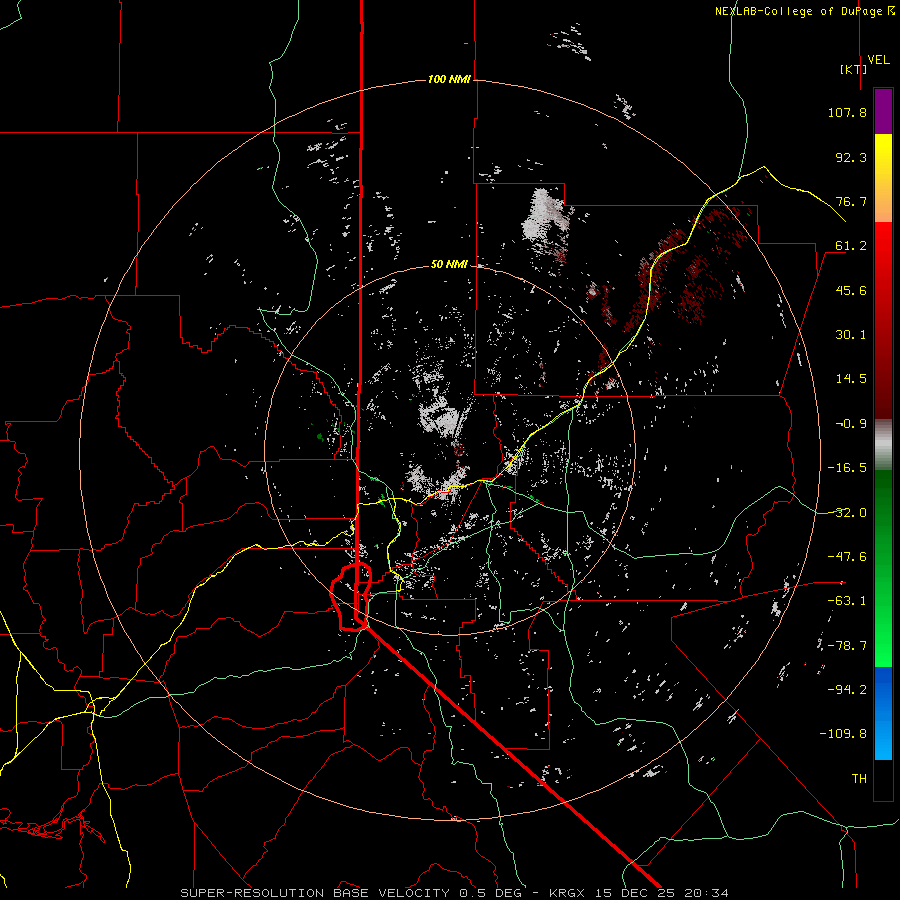Click the '100 NMI' range ring label
Viewport: 900px width, 900px height.
[449, 79]
